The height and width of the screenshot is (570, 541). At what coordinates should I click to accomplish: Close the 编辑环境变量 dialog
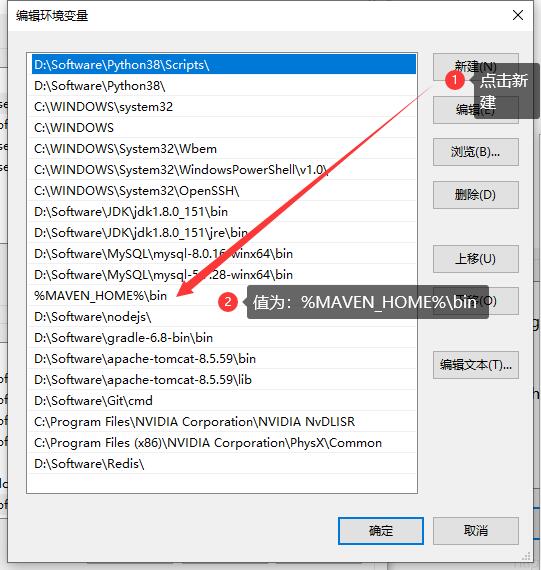pyautogui.click(x=518, y=15)
